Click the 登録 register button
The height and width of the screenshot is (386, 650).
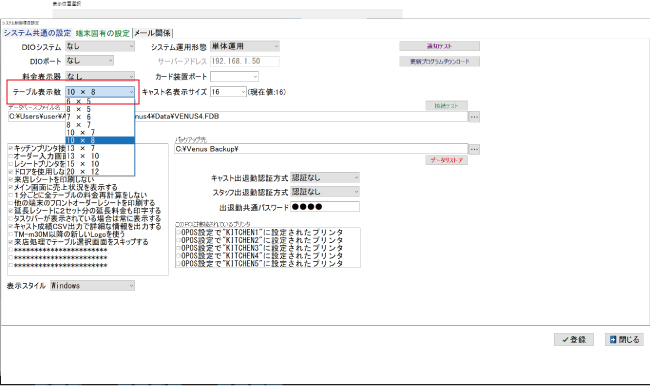(574, 340)
